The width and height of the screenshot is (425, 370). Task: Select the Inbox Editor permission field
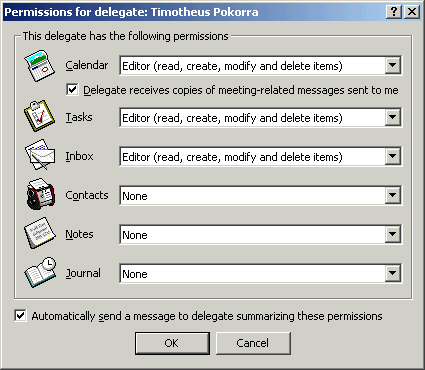[x=260, y=156]
